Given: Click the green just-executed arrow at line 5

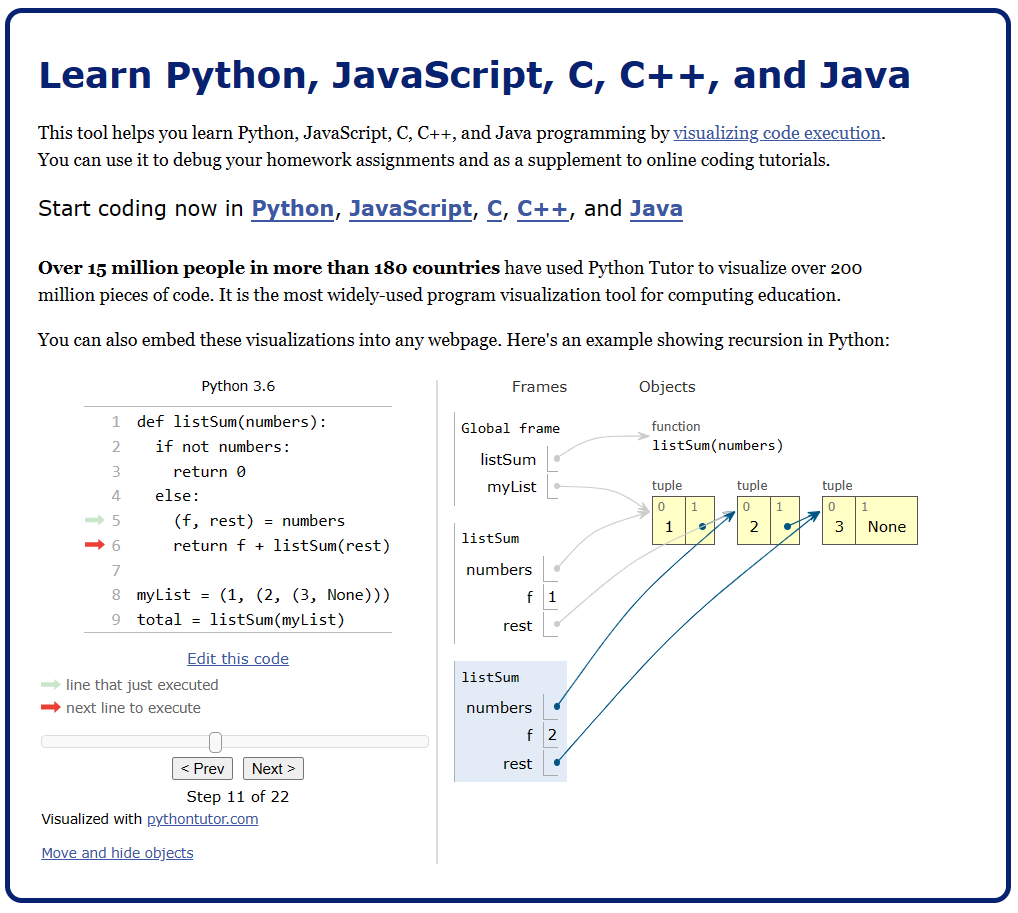Looking at the screenshot, I should pyautogui.click(x=95, y=520).
